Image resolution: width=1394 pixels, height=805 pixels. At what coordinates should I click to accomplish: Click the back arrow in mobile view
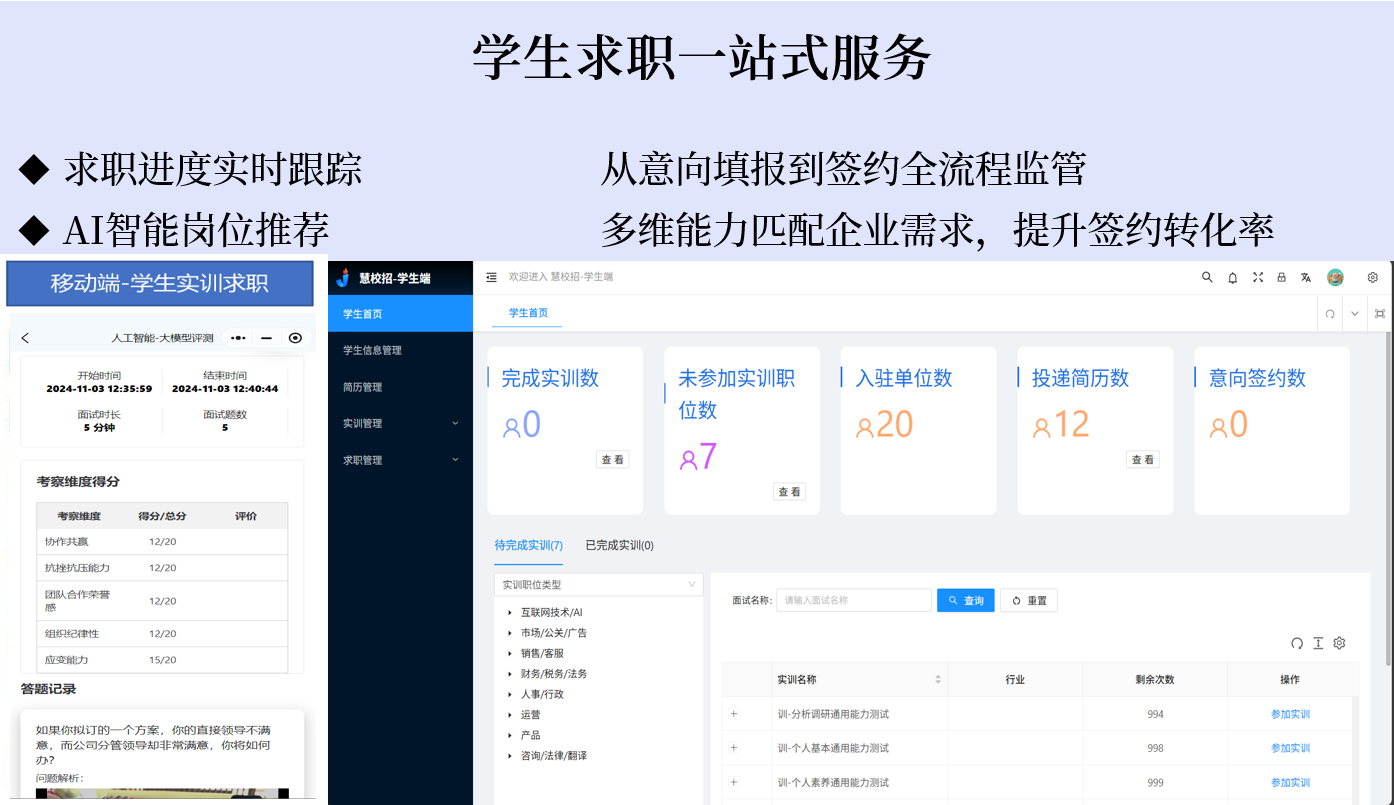point(25,338)
